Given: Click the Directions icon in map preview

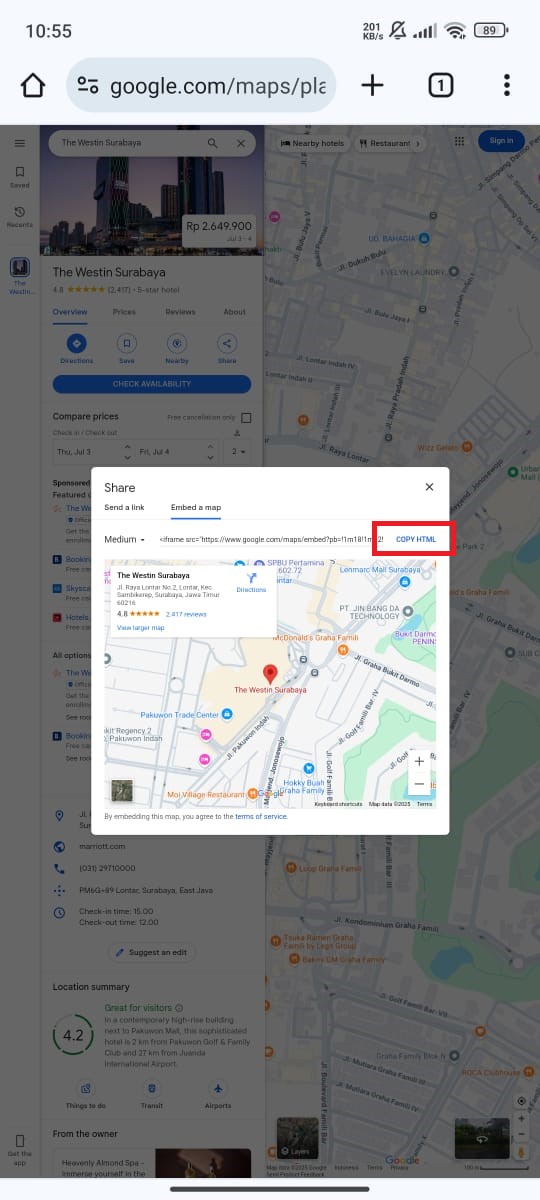Looking at the screenshot, I should coord(251,582).
